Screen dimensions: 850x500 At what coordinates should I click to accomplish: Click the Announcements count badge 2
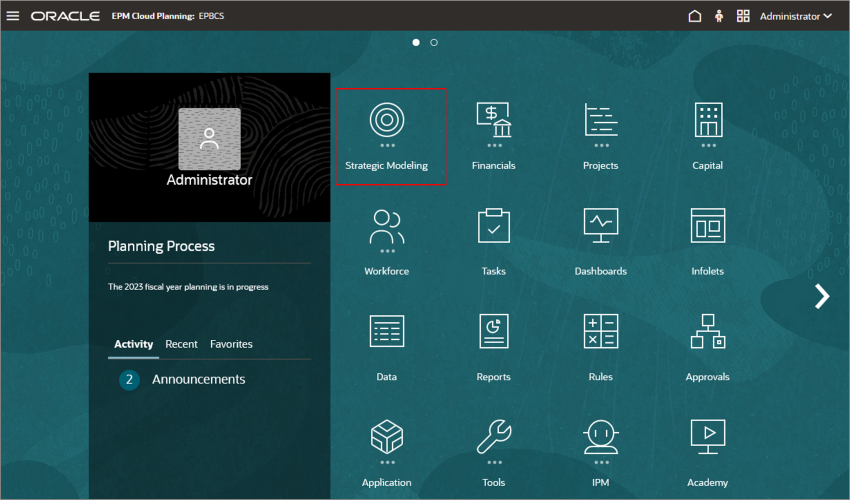[x=129, y=380]
